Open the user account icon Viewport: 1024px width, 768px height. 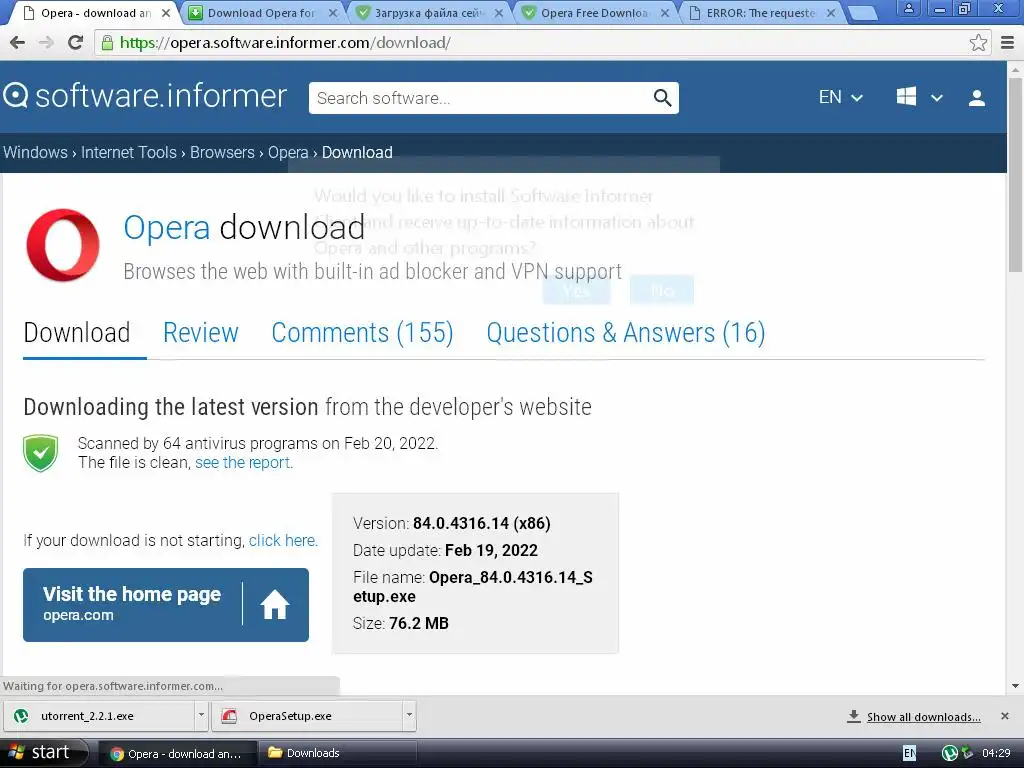(x=976, y=98)
